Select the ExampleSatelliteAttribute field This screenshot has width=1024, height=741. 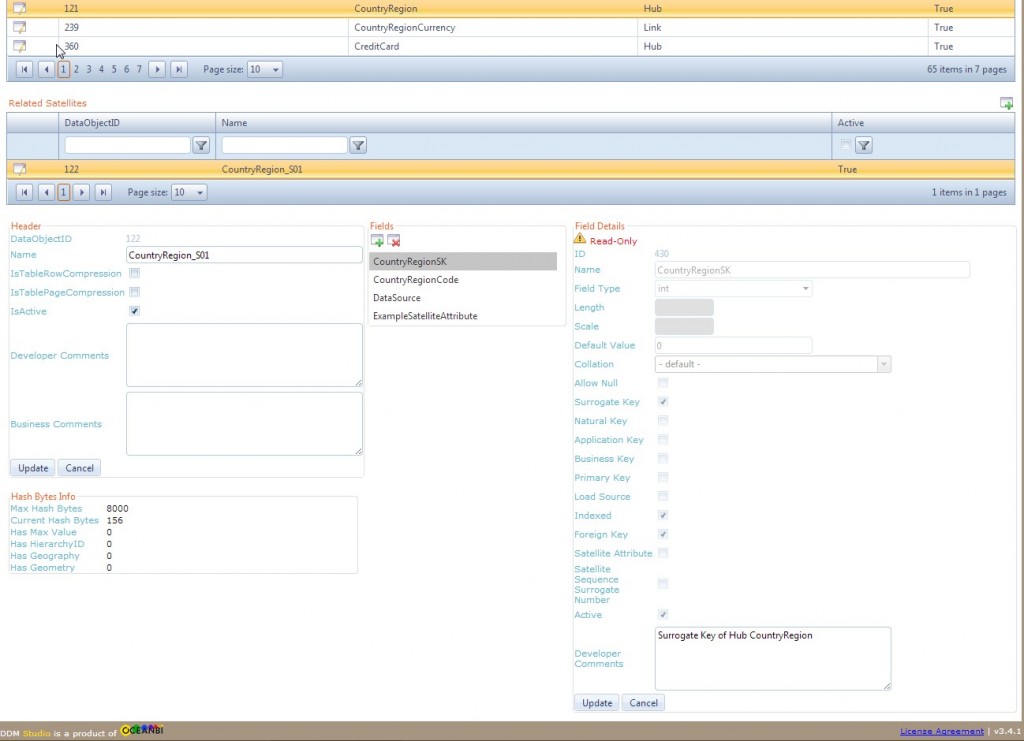(463, 316)
